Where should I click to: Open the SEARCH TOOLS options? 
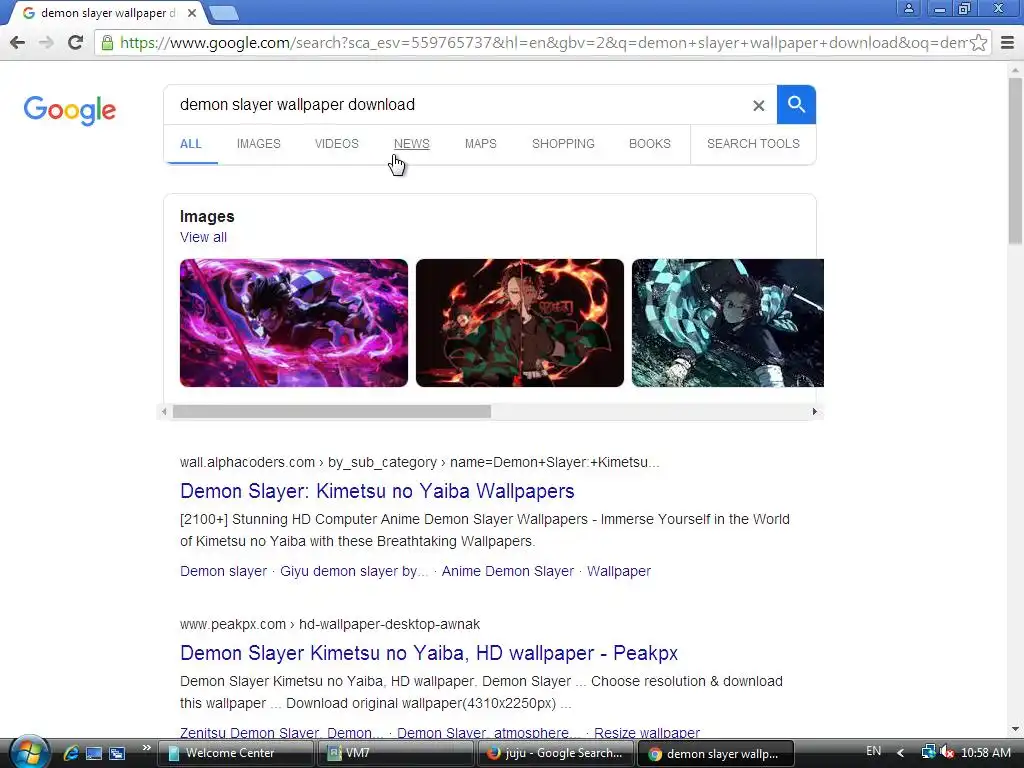tap(753, 144)
